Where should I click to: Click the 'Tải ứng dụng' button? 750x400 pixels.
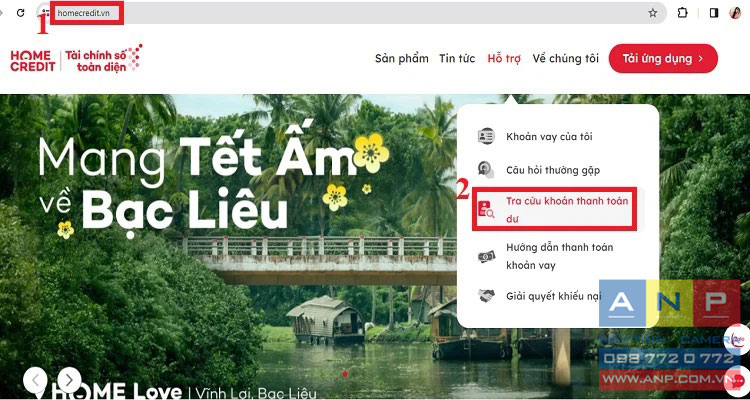coord(663,58)
